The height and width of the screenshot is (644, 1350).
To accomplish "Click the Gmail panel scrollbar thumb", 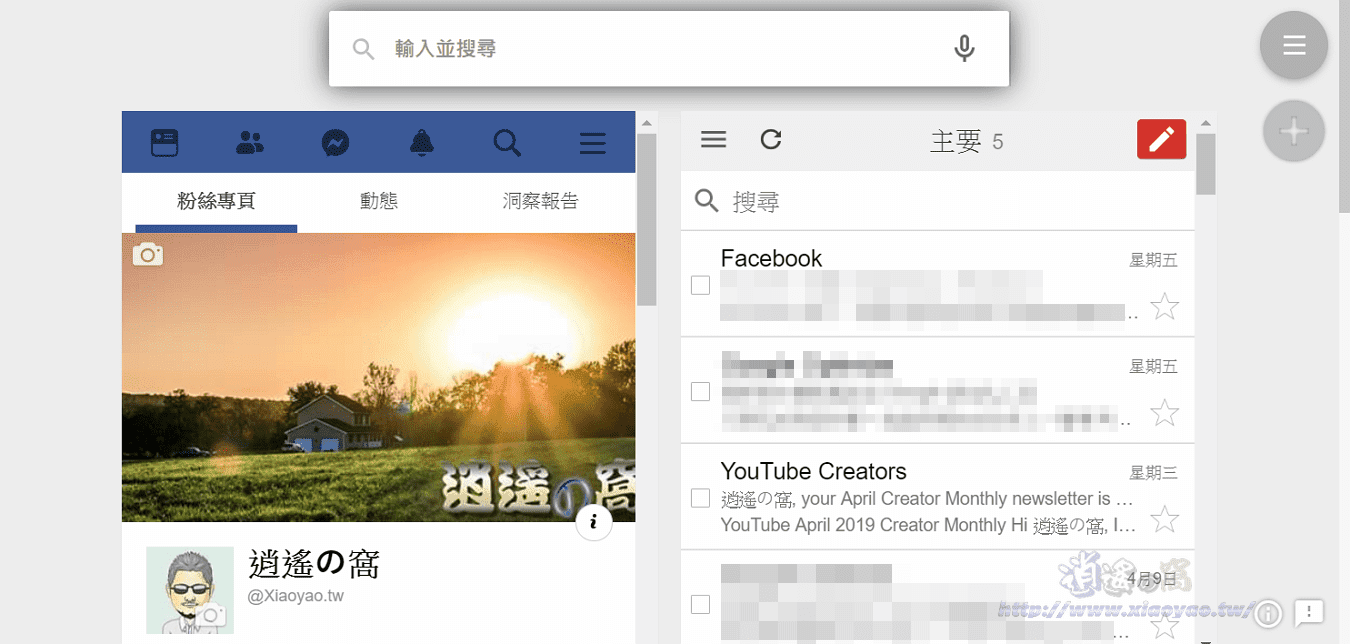I will [x=1206, y=164].
